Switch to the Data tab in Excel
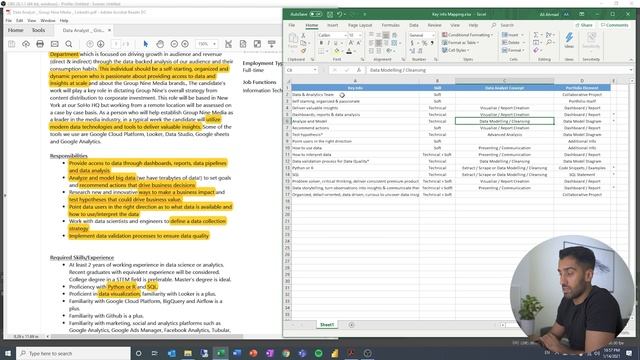Image resolution: width=640 pixels, height=360 pixels. pos(413,25)
